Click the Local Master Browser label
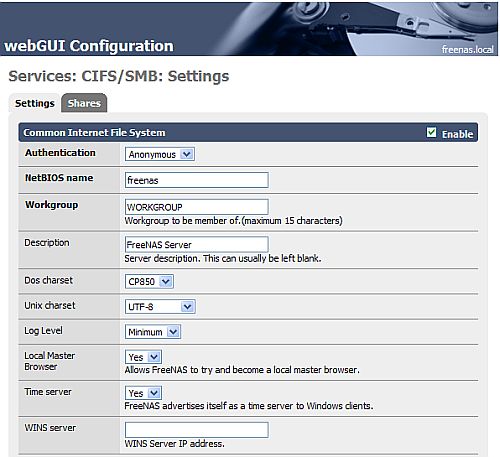 coord(50,361)
